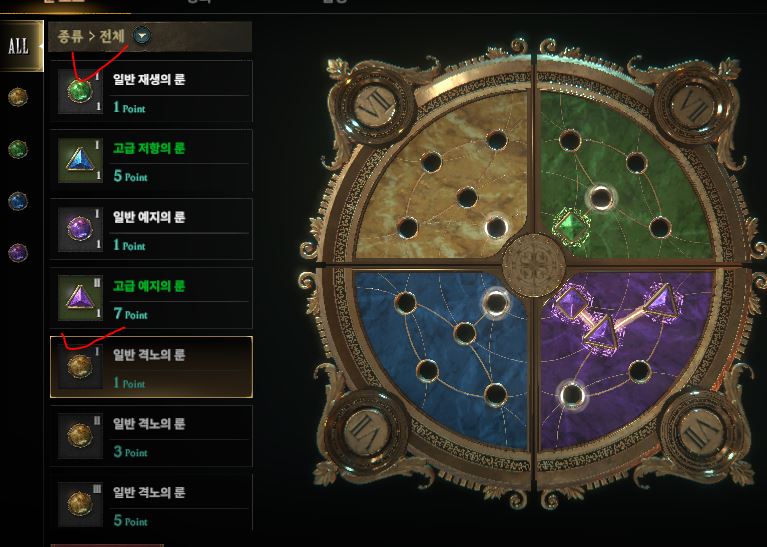Select the 고급 예지의 룬 7 Point entry

(151, 298)
